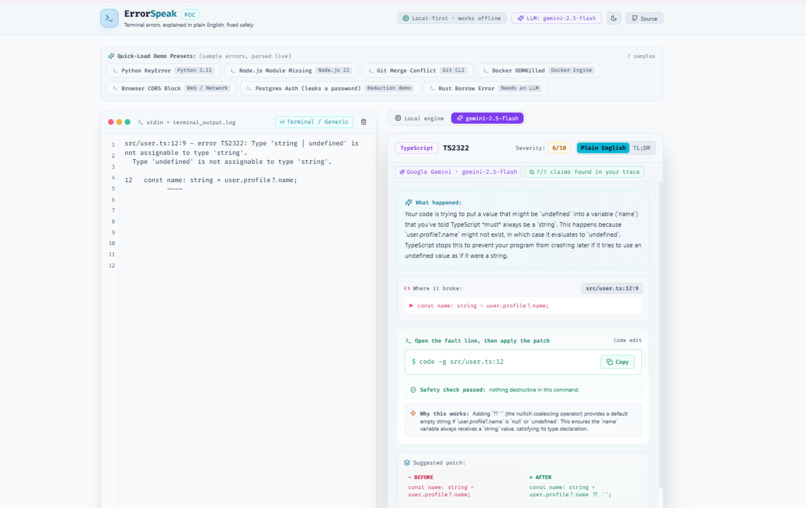Click the Local-first works offline badge
The height and width of the screenshot is (508, 806).
click(x=451, y=18)
